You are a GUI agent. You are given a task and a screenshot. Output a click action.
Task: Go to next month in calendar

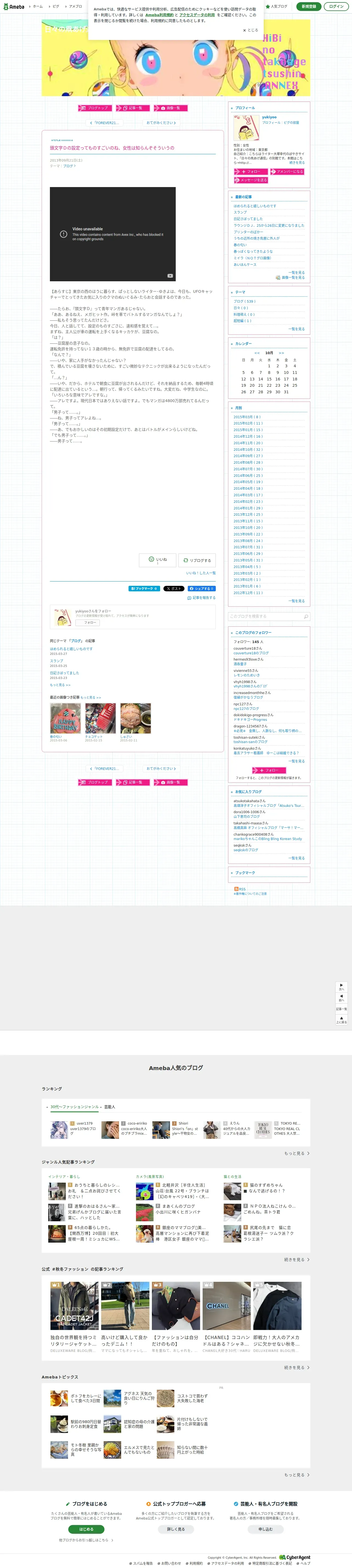click(x=281, y=352)
